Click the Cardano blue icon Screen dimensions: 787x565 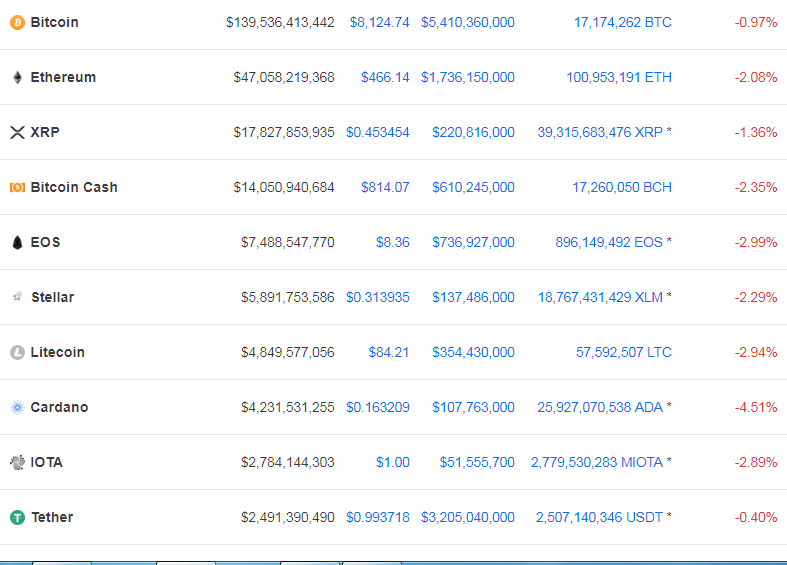click(17, 407)
